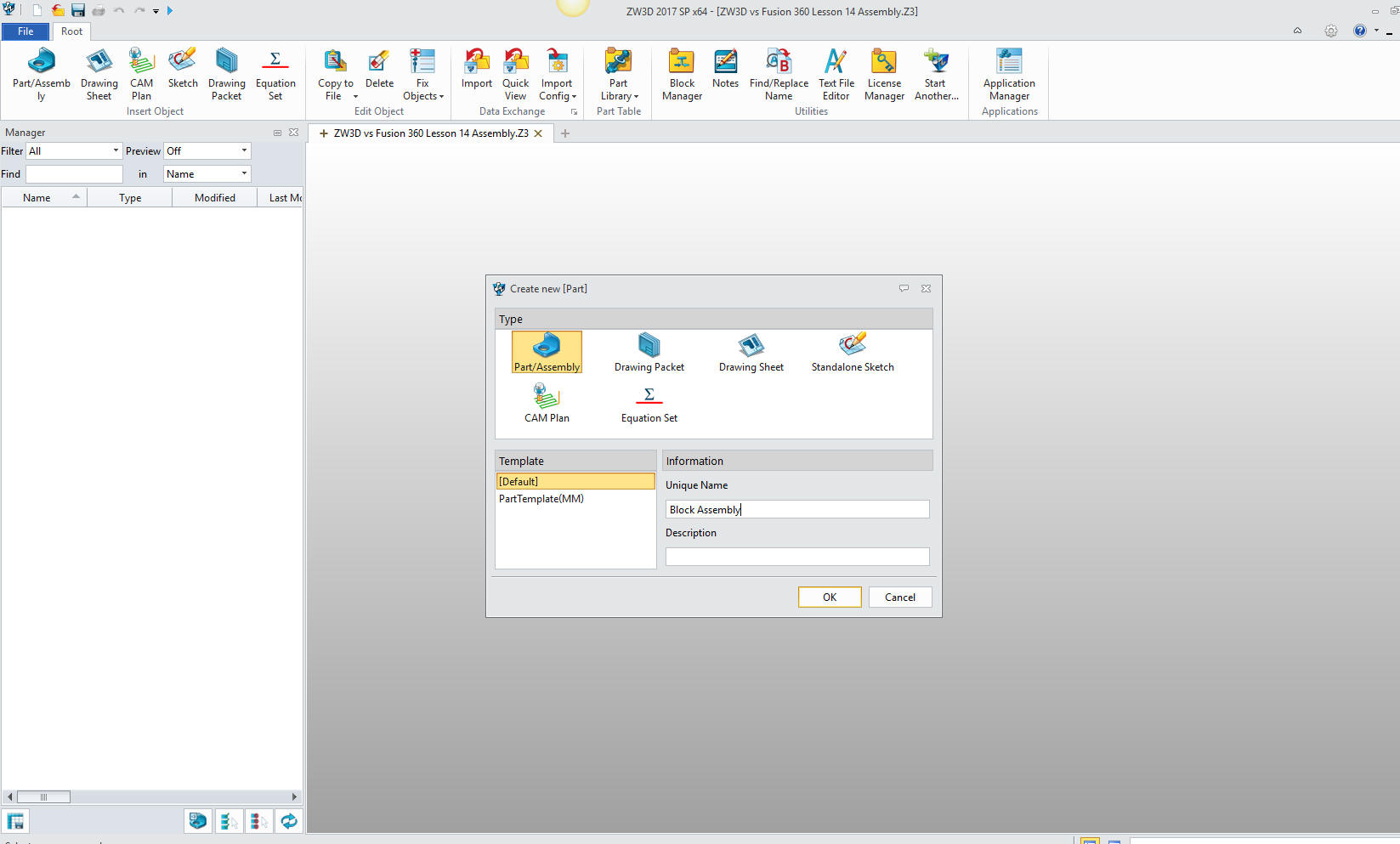Click OK in Create new dialog
This screenshot has height=844, width=1400.
tap(830, 598)
